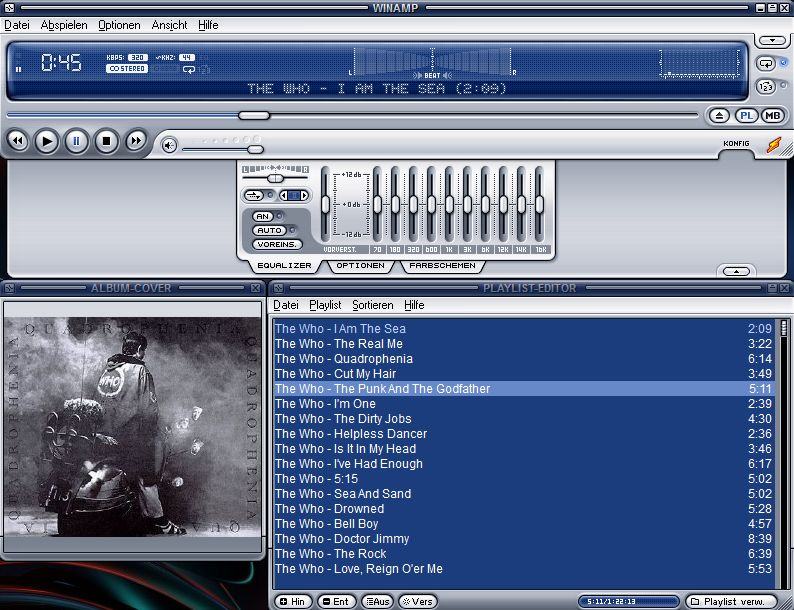Increase crossfade value with right arrow
The image size is (794, 610).
click(304, 195)
